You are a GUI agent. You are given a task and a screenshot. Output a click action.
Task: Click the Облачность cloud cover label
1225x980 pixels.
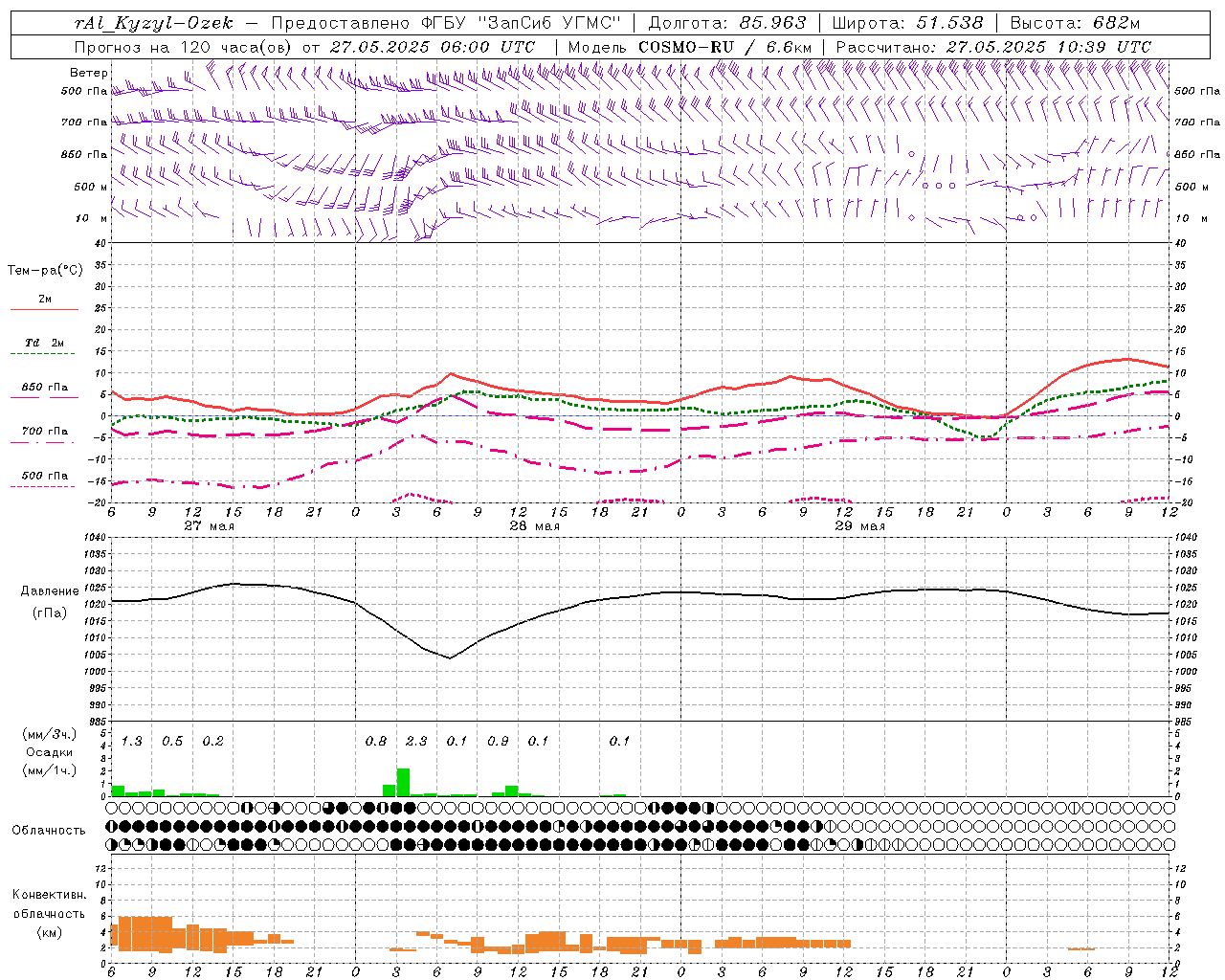(x=49, y=831)
